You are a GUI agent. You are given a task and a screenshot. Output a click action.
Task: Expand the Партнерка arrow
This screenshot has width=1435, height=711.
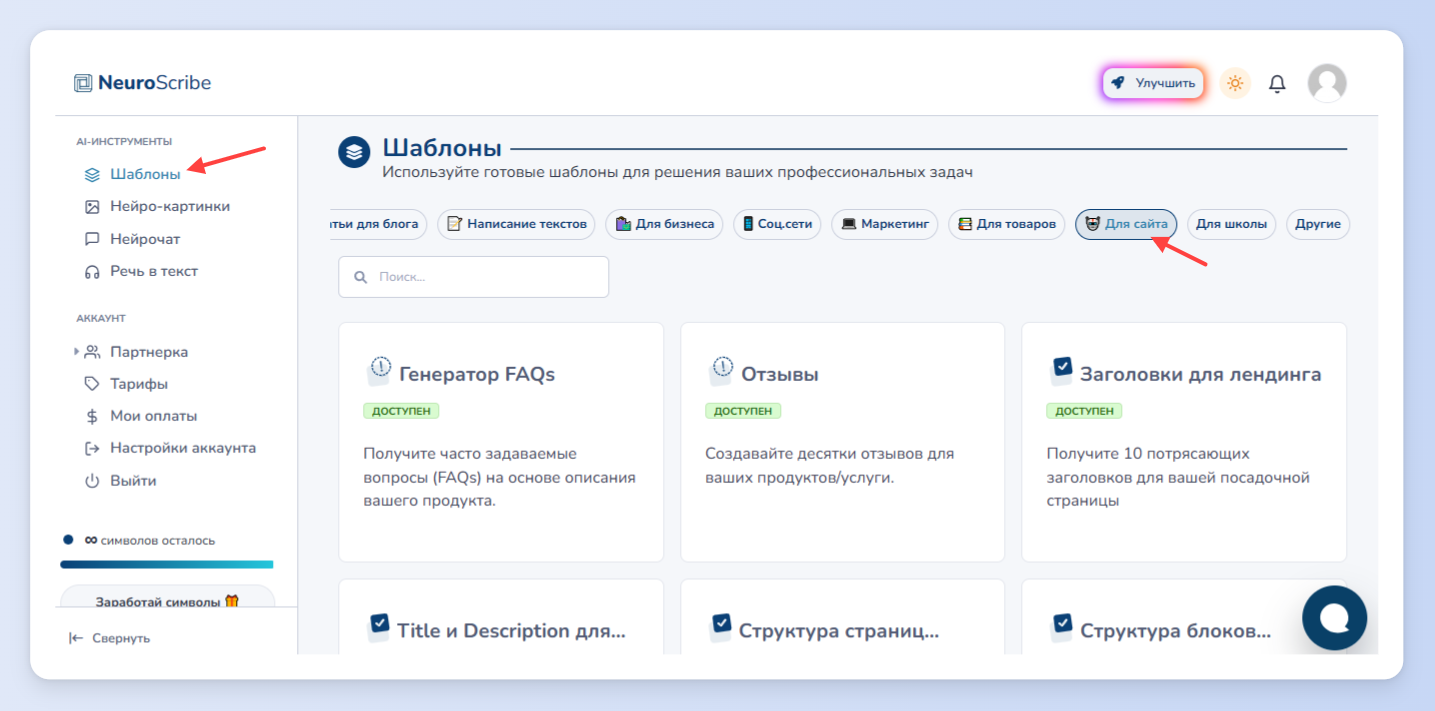click(76, 352)
